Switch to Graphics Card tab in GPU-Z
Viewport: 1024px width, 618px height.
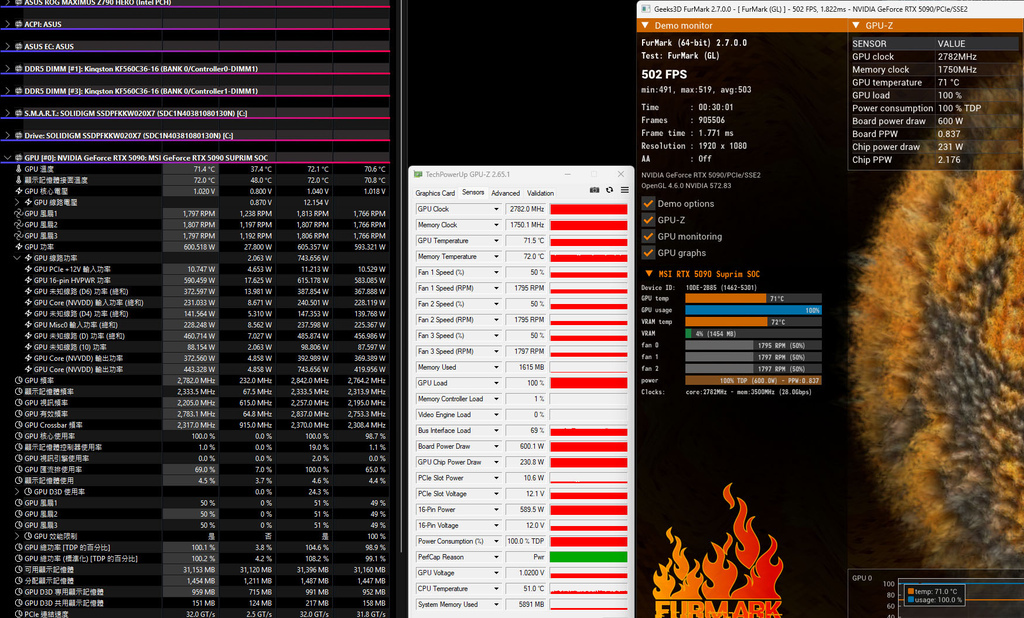click(x=435, y=193)
